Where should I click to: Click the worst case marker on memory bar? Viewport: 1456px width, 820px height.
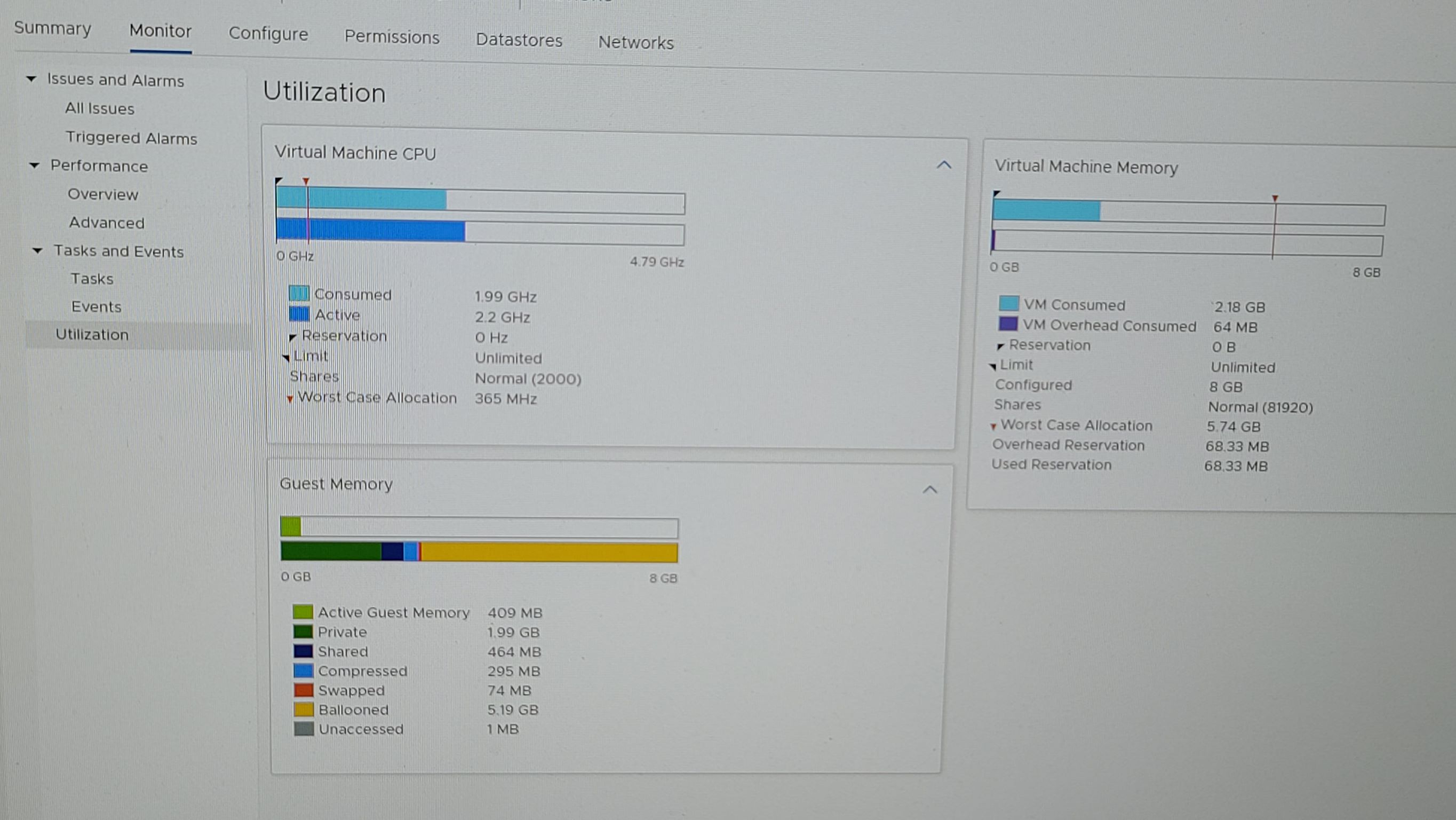click(1275, 199)
